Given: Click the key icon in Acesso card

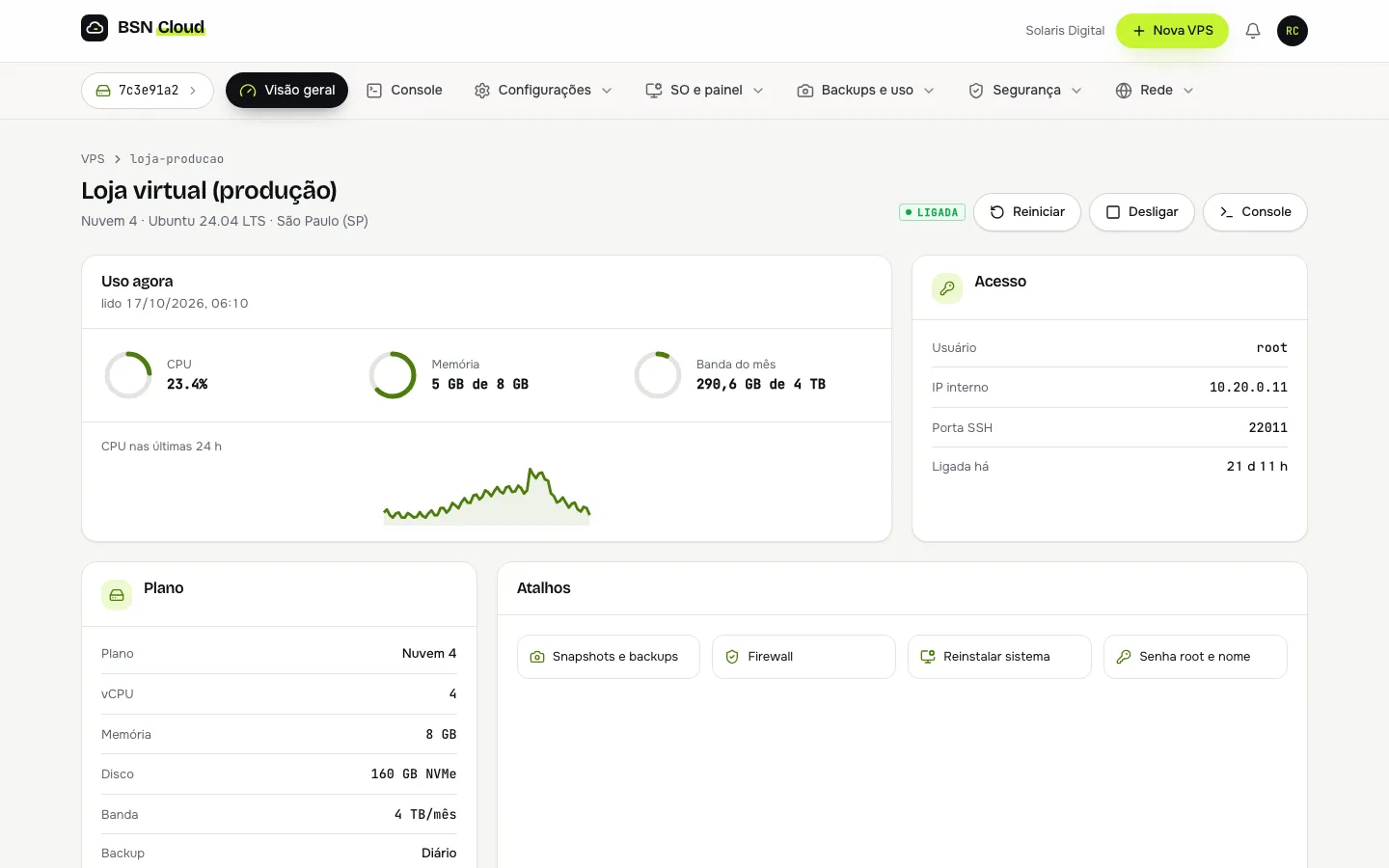Looking at the screenshot, I should 947,288.
